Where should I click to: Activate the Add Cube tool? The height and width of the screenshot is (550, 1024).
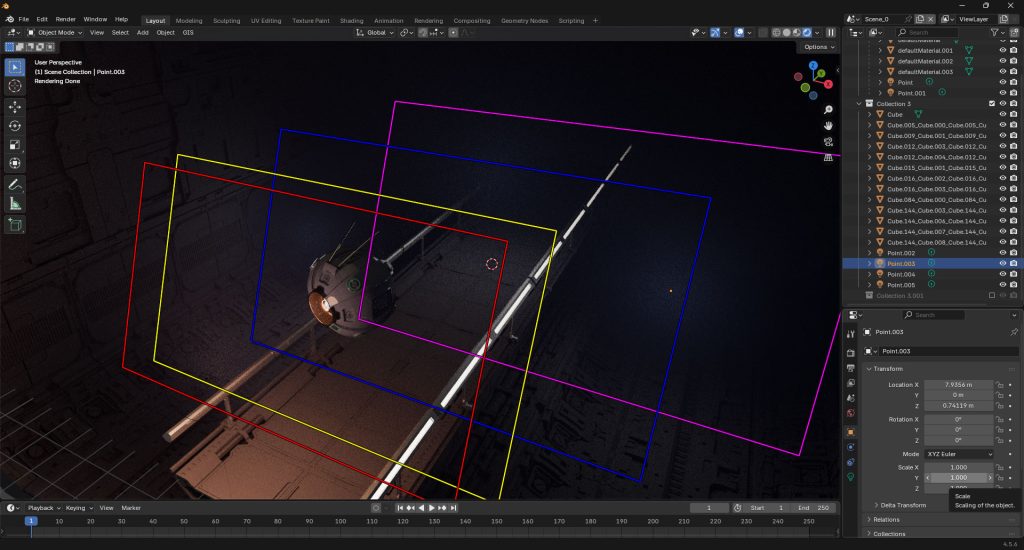click(x=15, y=225)
